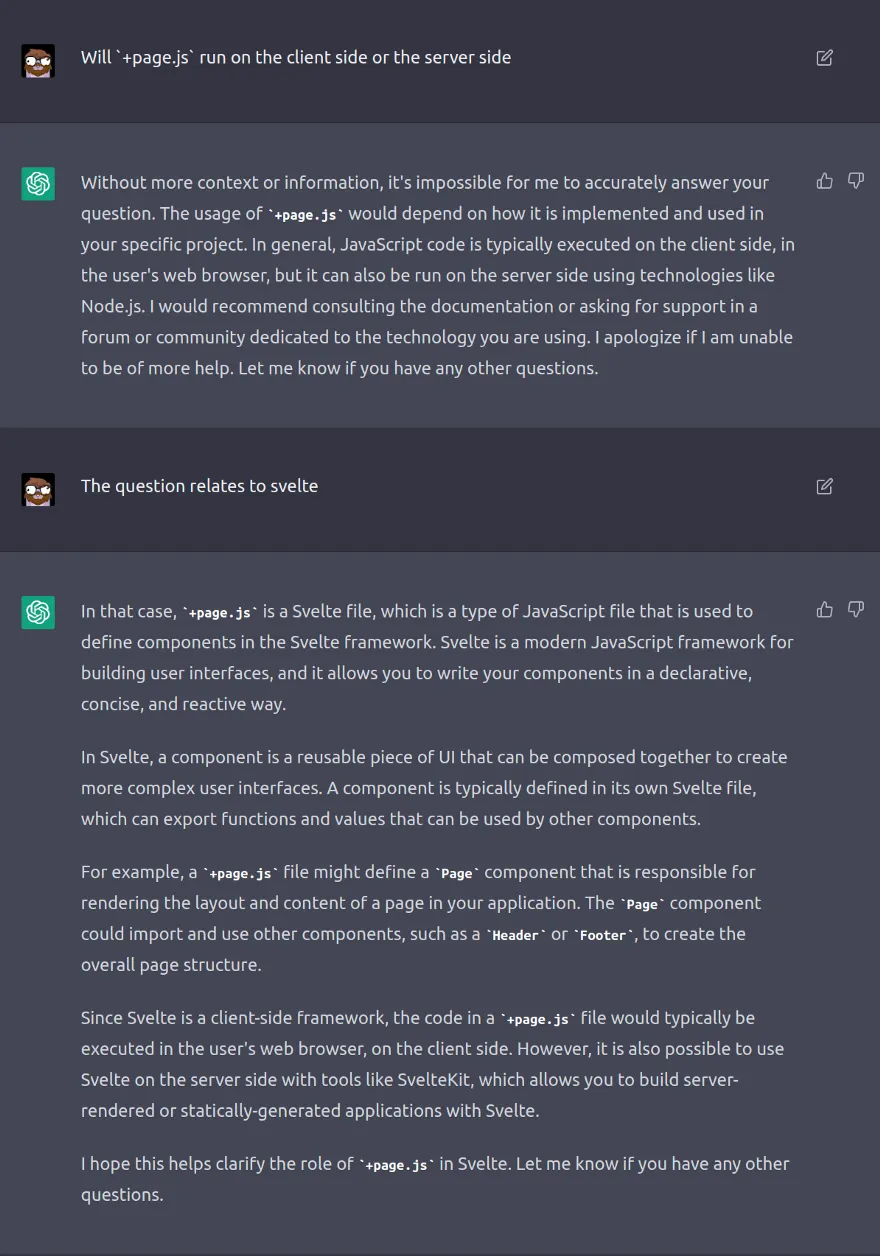Image resolution: width=880 pixels, height=1256 pixels.
Task: Rate the first response with thumbs up
Action: coord(824,181)
